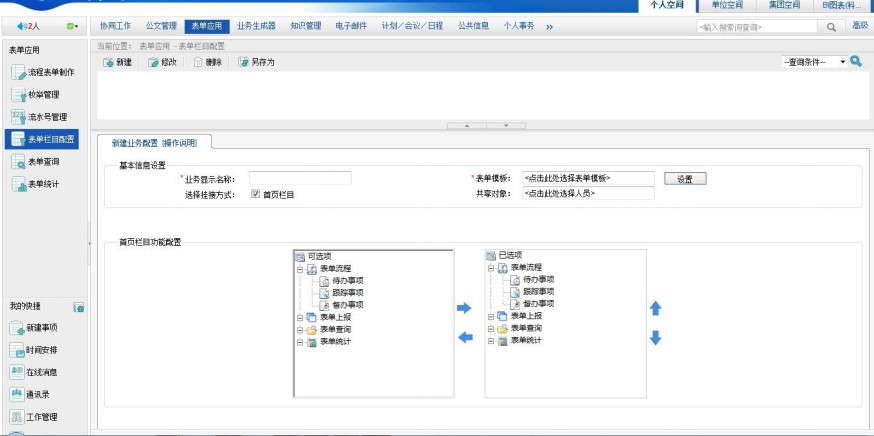Click the 操作说明 link
874x436 pixels.
coord(179,143)
